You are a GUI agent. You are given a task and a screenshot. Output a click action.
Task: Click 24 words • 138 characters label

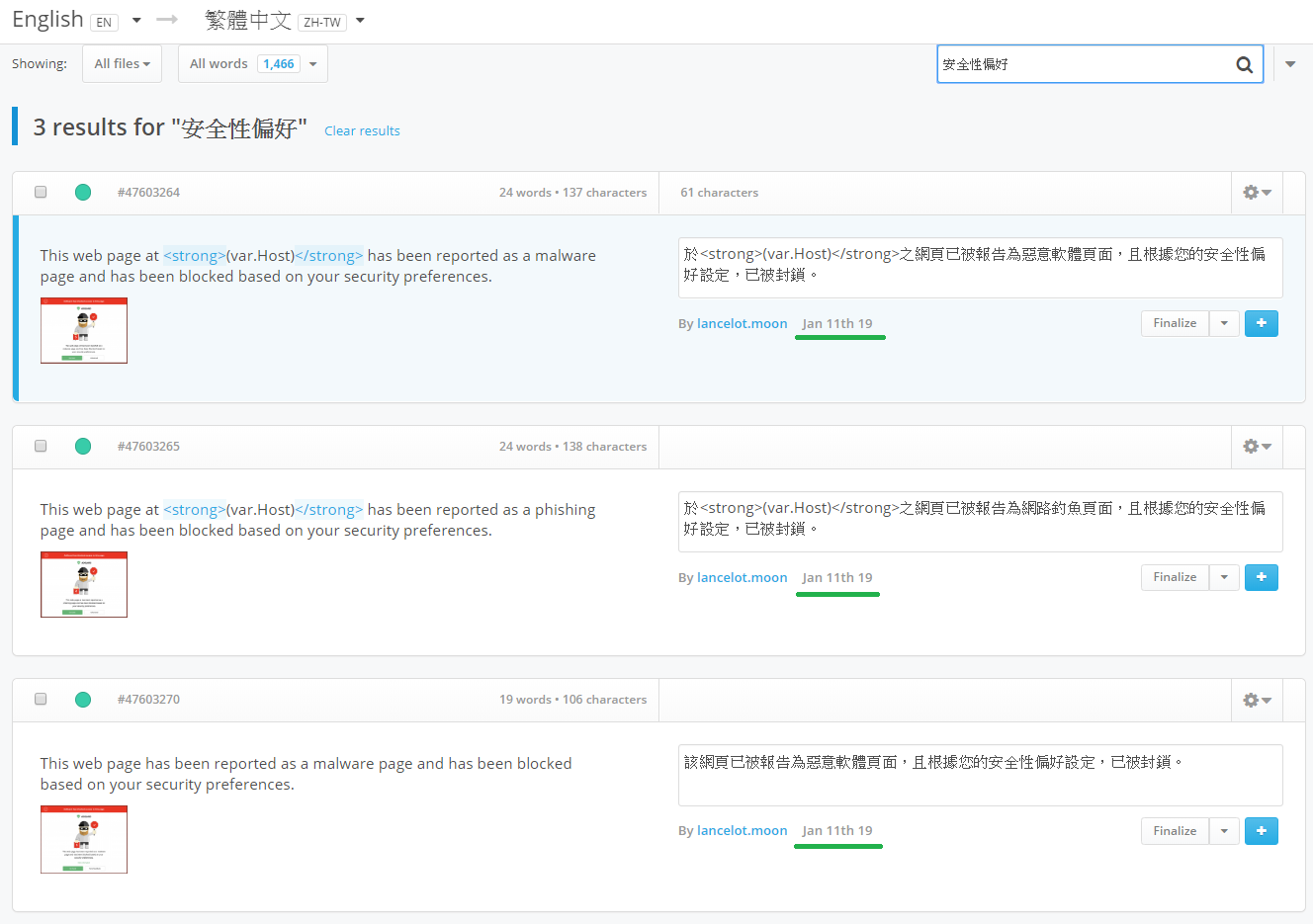click(x=572, y=447)
